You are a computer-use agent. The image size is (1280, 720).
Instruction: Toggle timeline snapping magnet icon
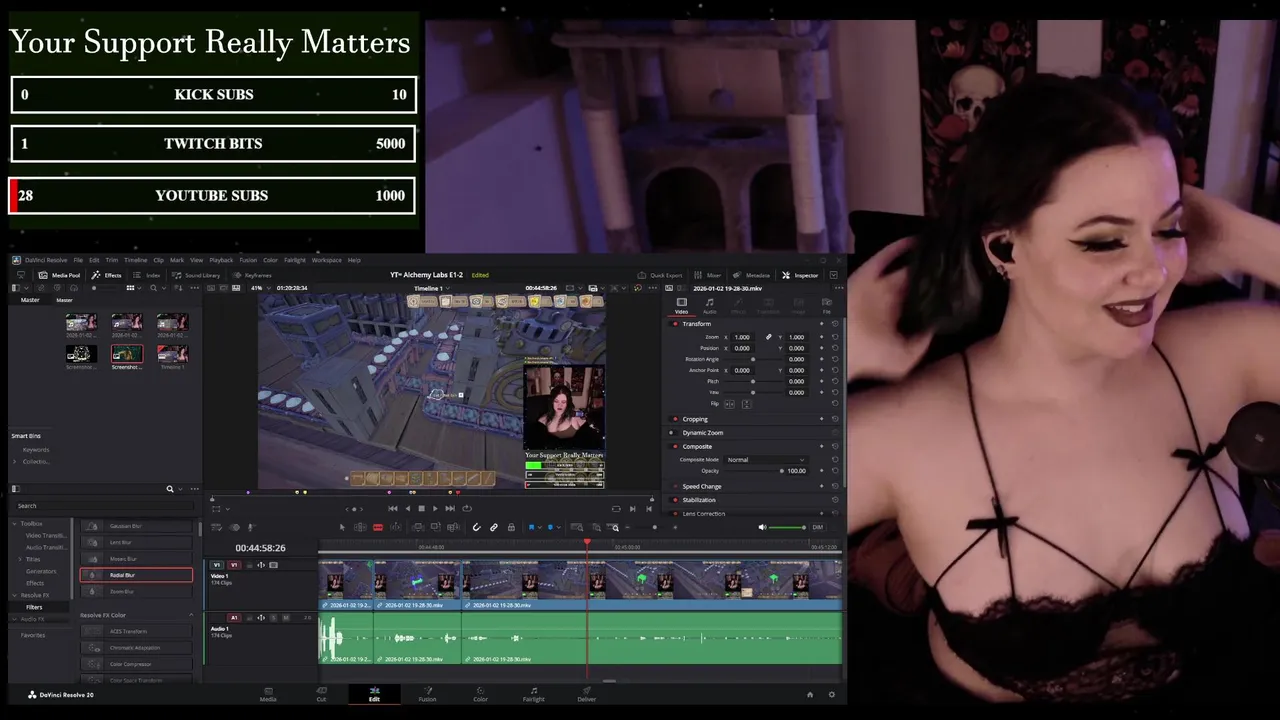[x=476, y=527]
